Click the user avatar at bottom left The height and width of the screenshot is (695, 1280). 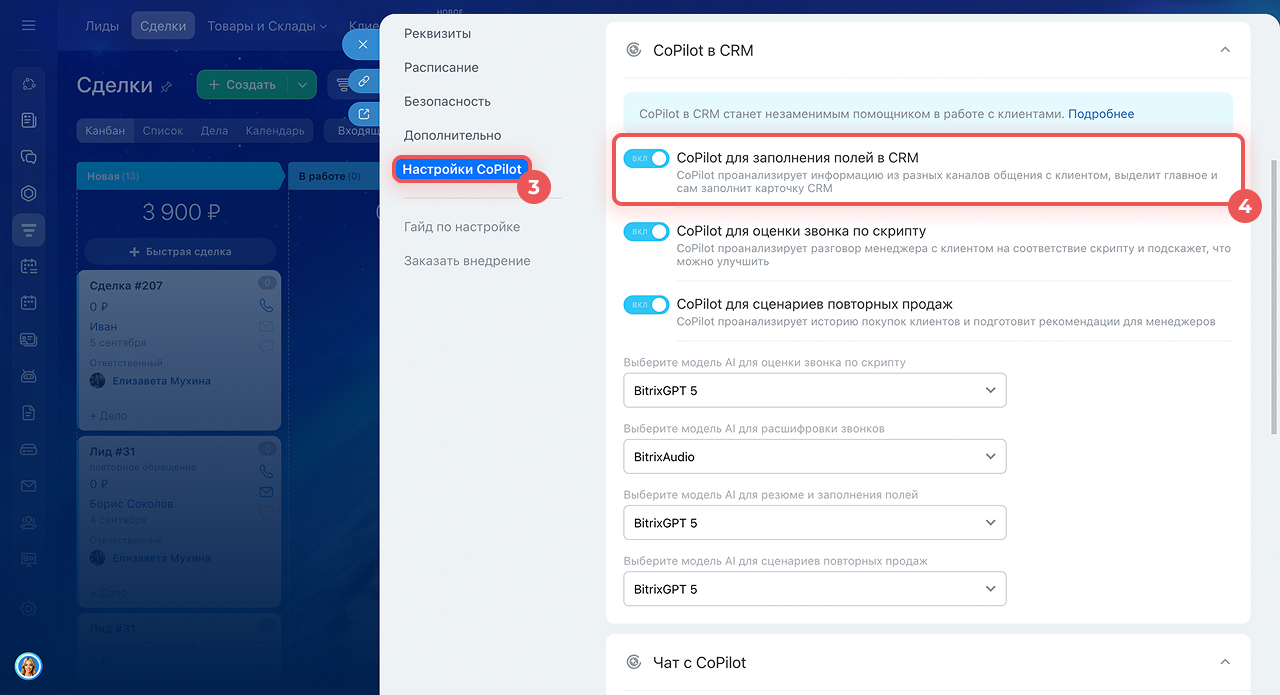coord(28,665)
